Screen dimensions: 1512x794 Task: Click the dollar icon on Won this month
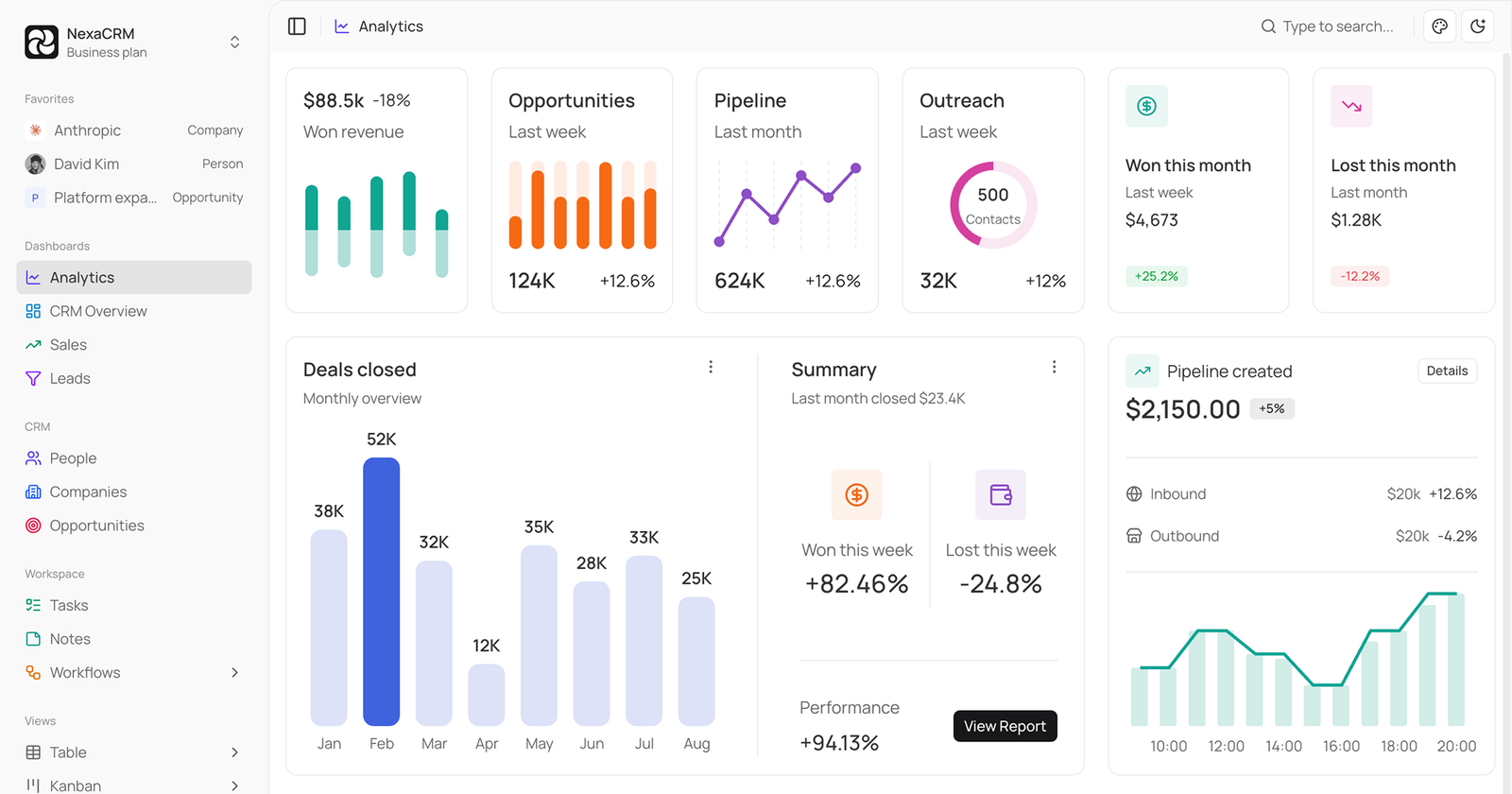pyautogui.click(x=1146, y=106)
